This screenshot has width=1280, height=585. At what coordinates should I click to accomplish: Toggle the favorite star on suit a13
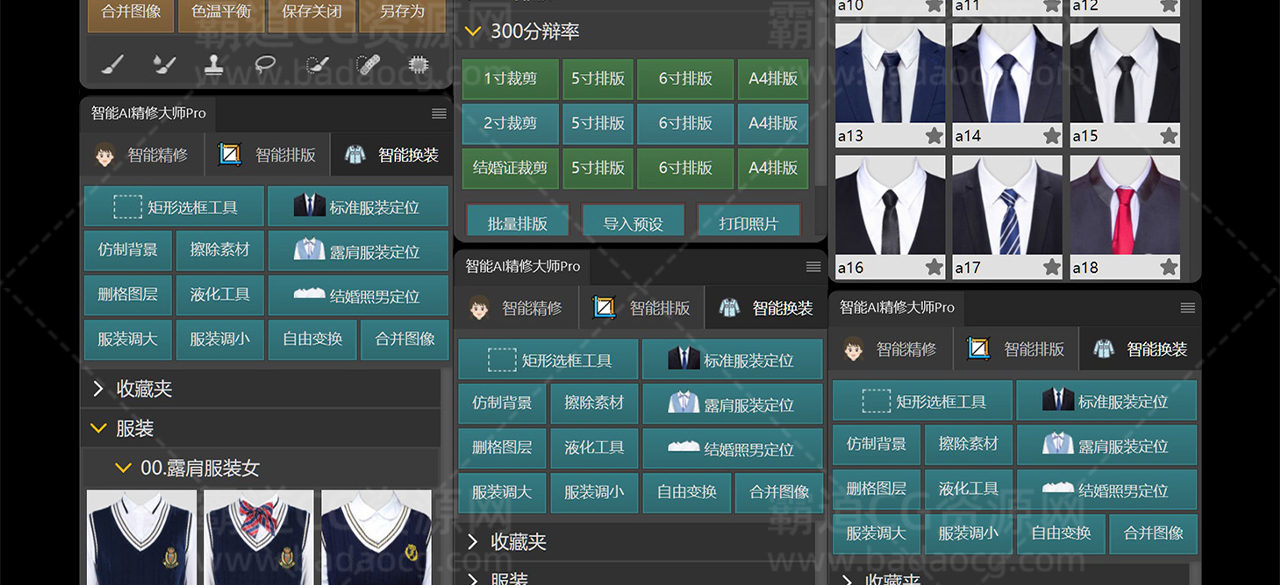click(x=934, y=136)
